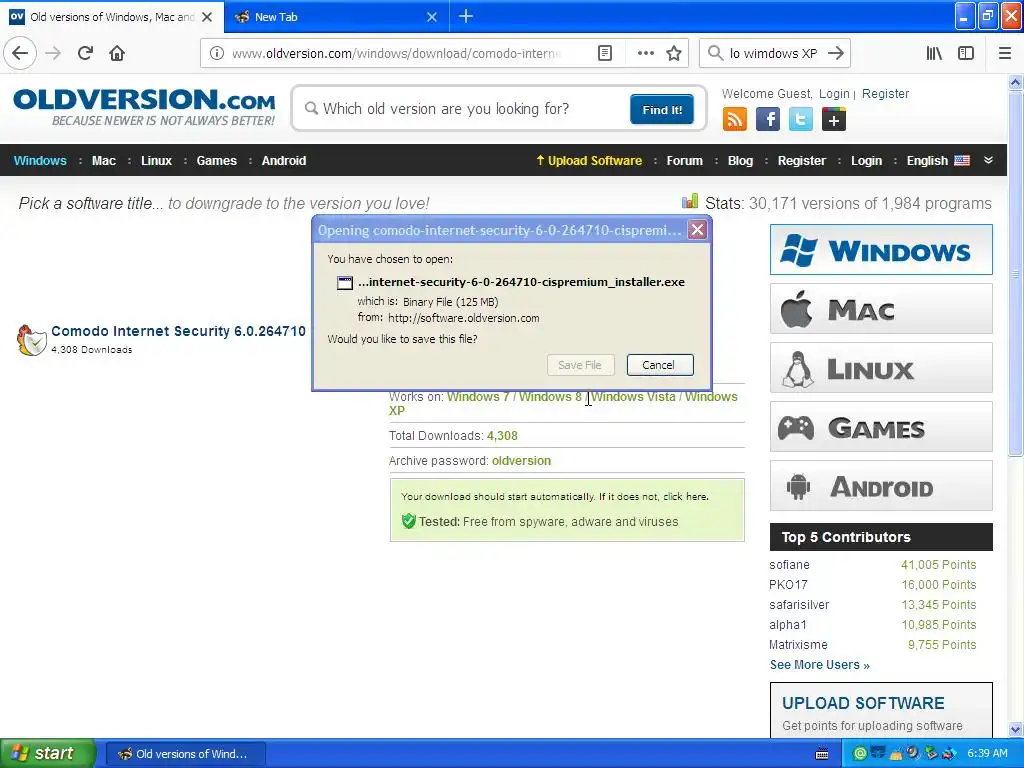This screenshot has height=768, width=1024.
Task: Select the Old versions of Windows tab
Action: click(x=112, y=17)
